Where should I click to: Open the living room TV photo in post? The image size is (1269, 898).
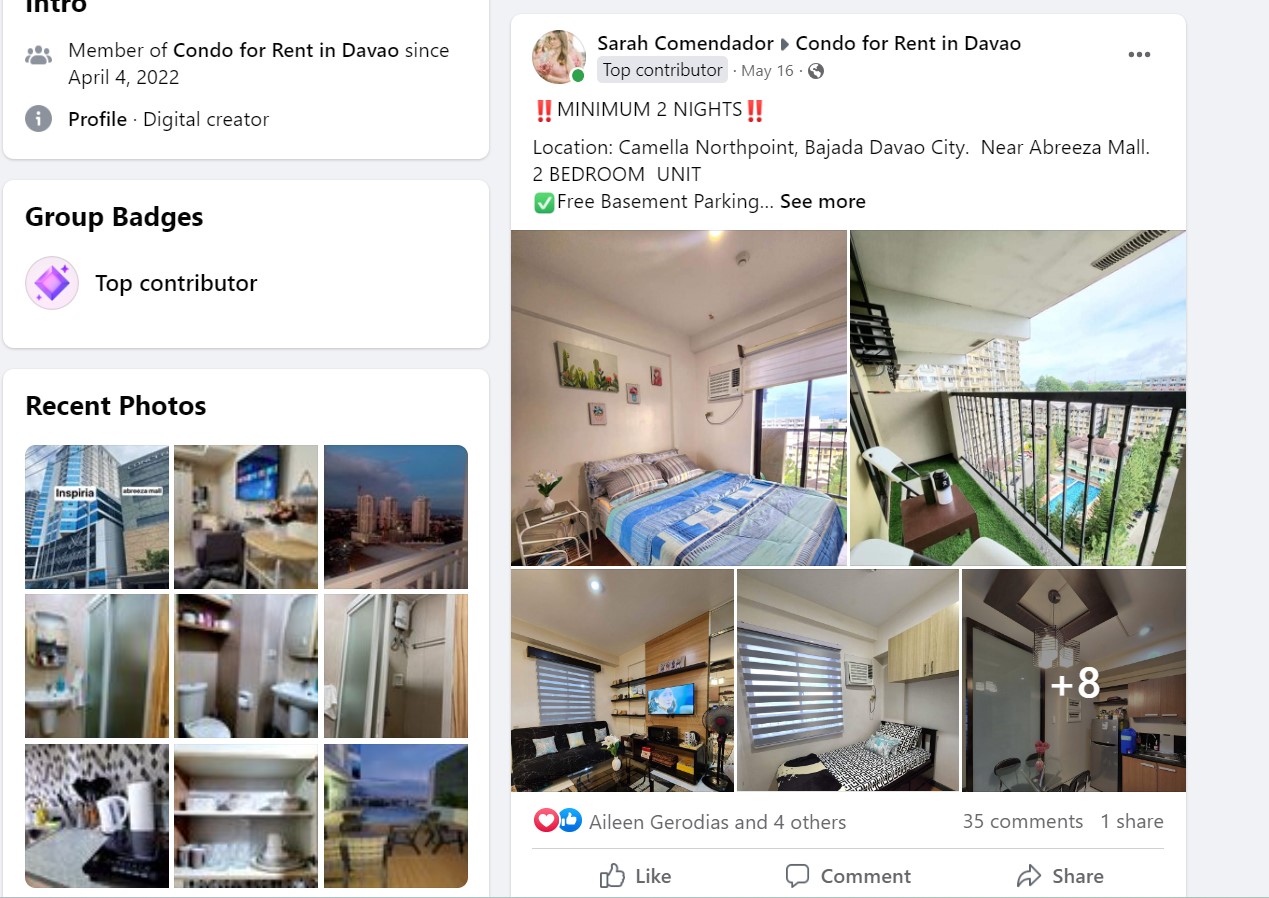(622, 681)
